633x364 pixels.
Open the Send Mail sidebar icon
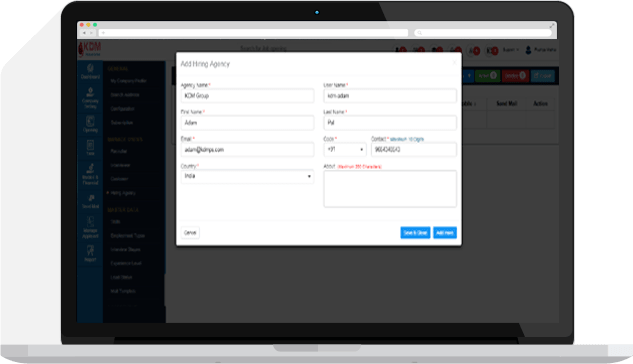90,201
